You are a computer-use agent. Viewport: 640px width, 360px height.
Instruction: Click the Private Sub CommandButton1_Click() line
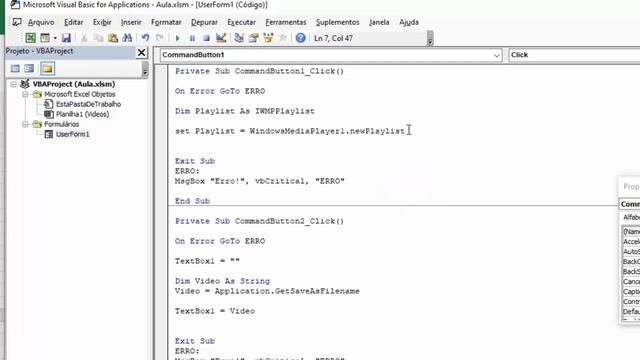(260, 71)
